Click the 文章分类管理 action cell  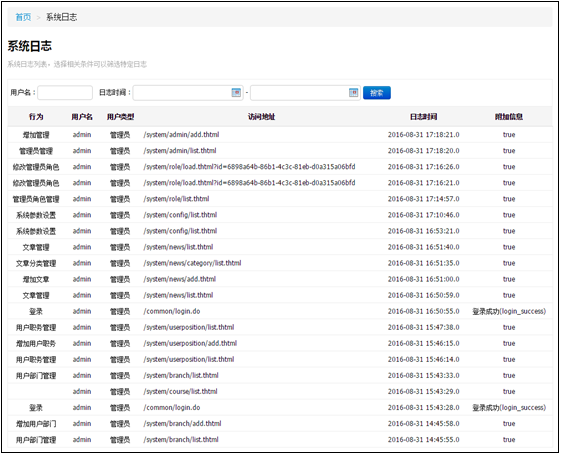tap(36, 263)
